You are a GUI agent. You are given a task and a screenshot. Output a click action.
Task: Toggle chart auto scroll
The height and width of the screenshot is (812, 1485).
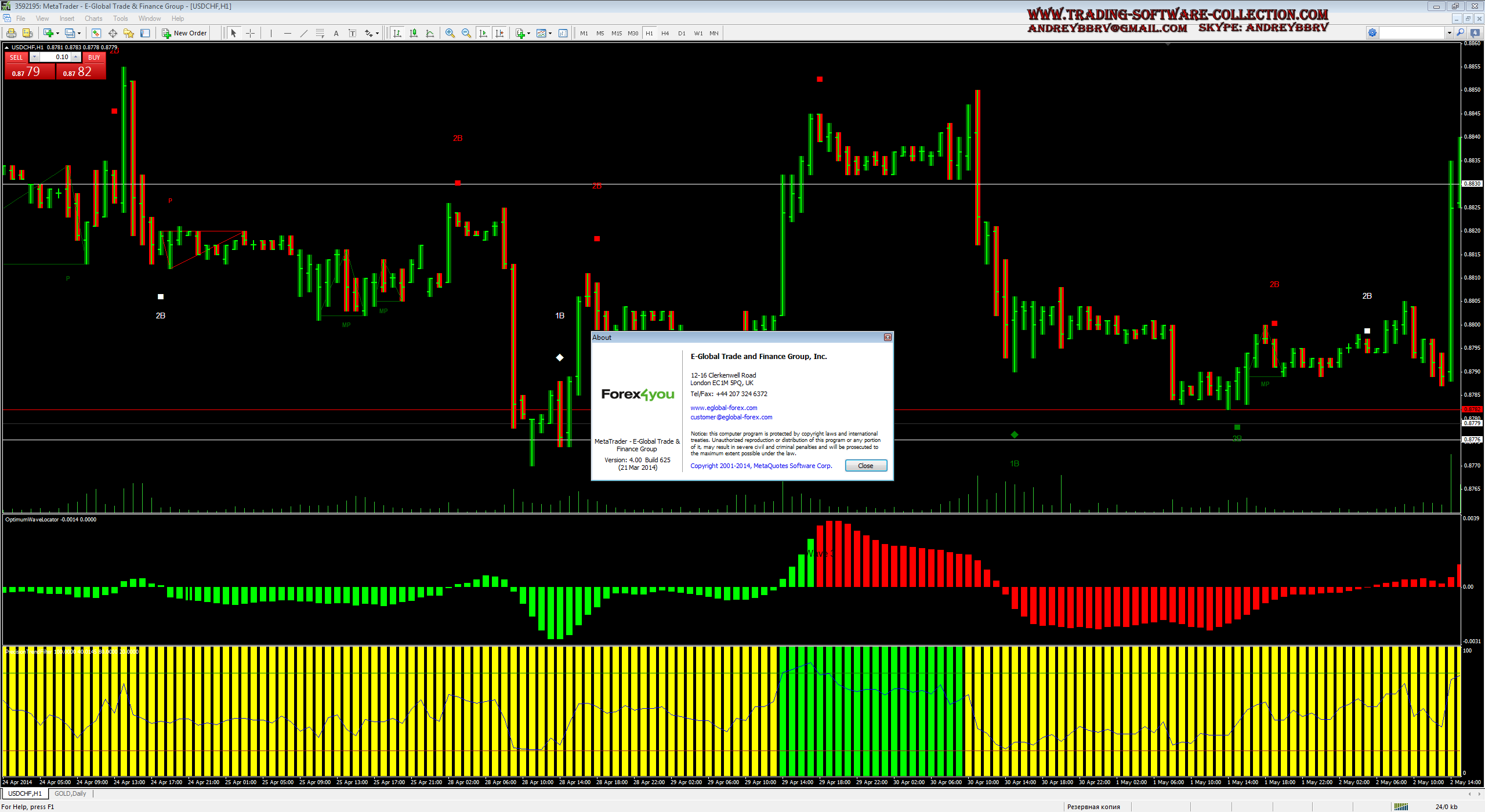click(x=483, y=33)
